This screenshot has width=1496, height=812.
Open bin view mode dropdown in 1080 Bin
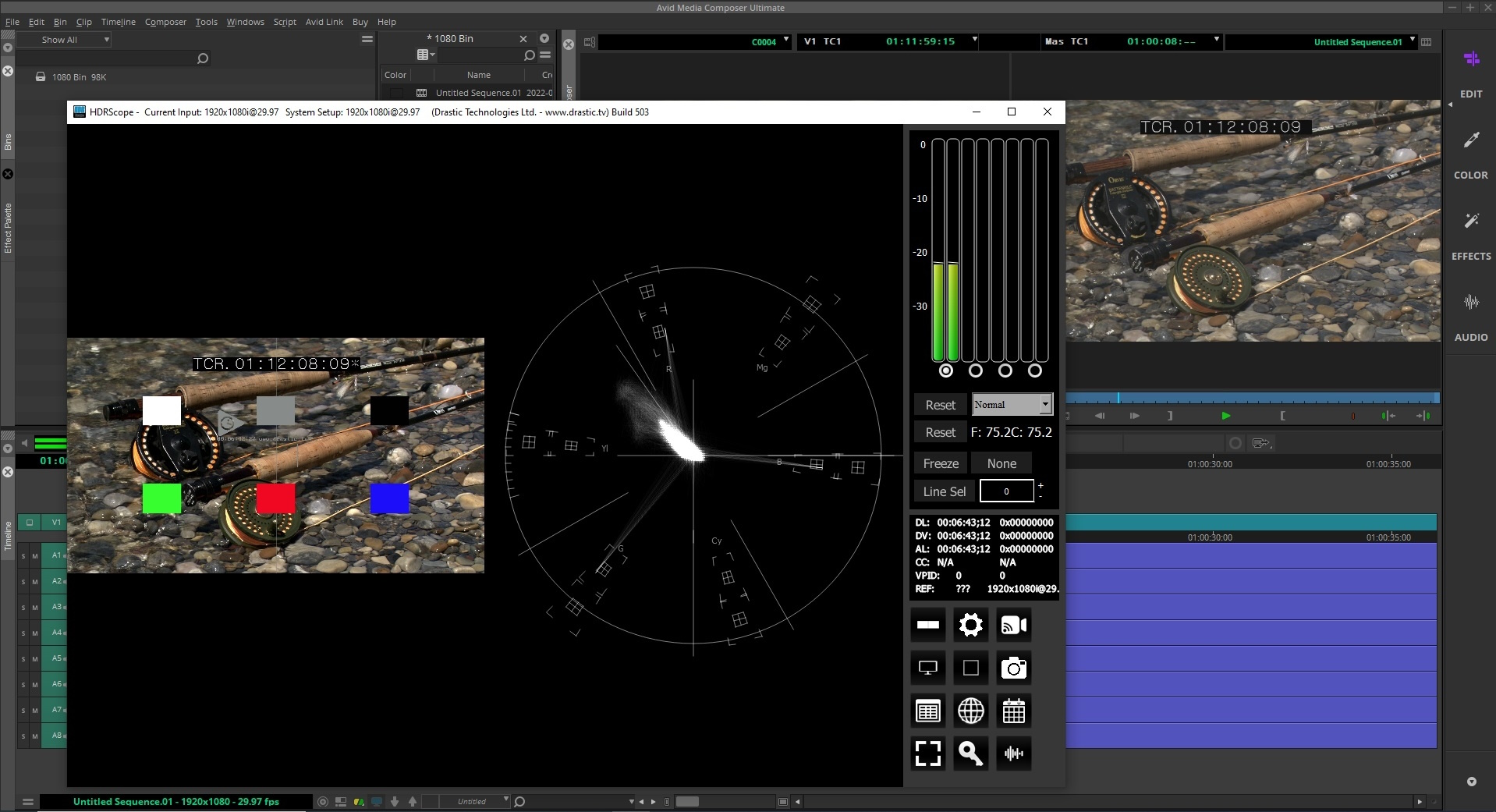[x=426, y=55]
